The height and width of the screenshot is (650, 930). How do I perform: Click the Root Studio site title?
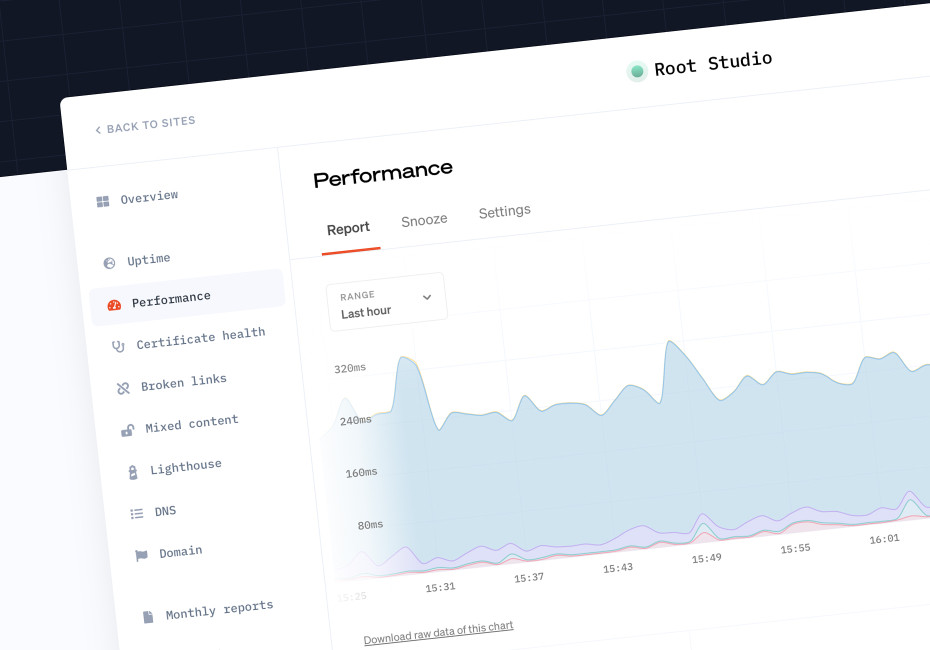coord(713,63)
